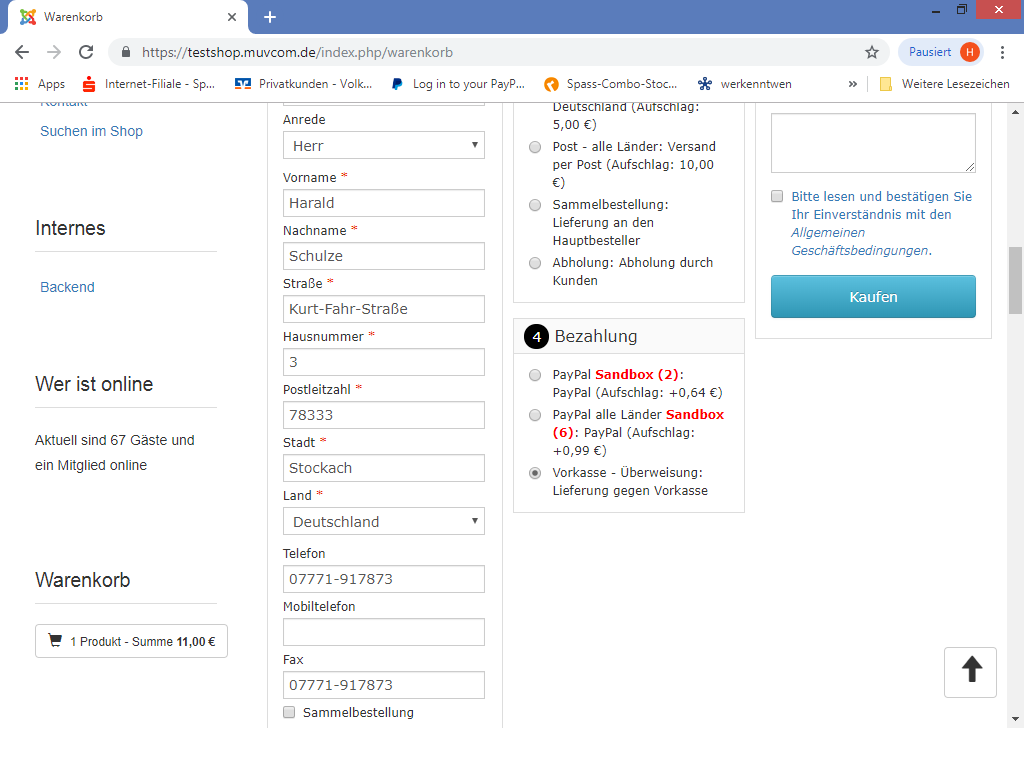Open Chrome's three-dot menu
Screen dimensions: 1024x768
pyautogui.click(x=1002, y=52)
